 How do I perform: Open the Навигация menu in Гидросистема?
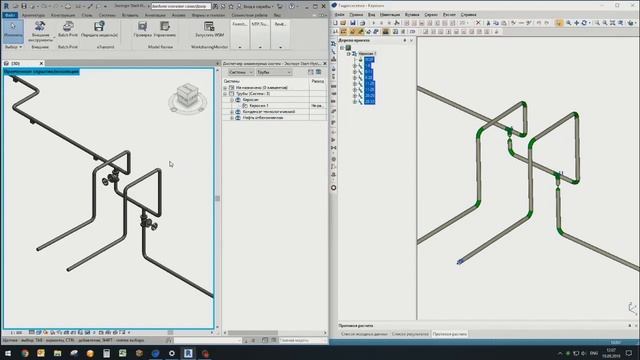[390, 15]
